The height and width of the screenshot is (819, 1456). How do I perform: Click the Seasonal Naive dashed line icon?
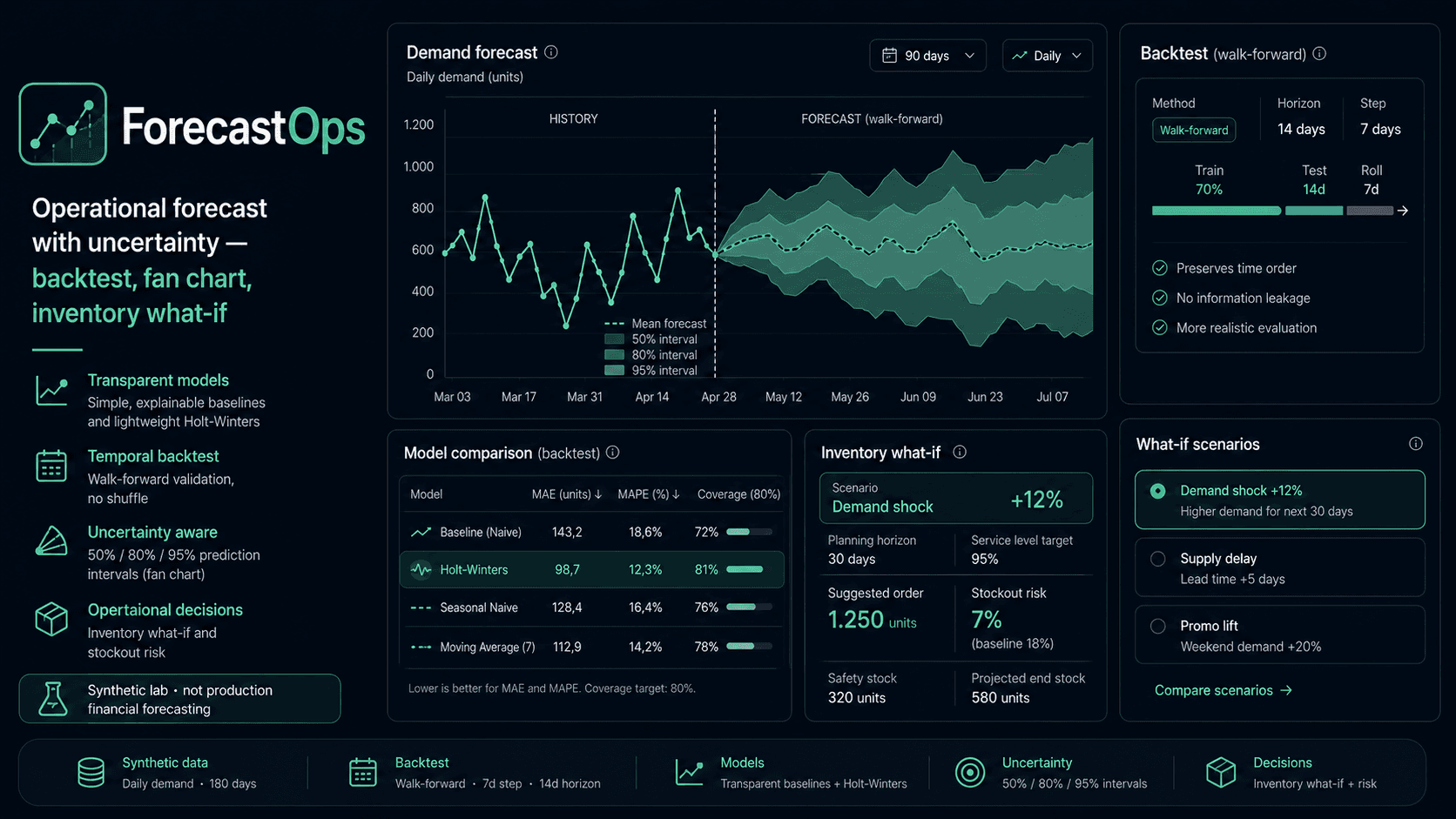coord(421,608)
